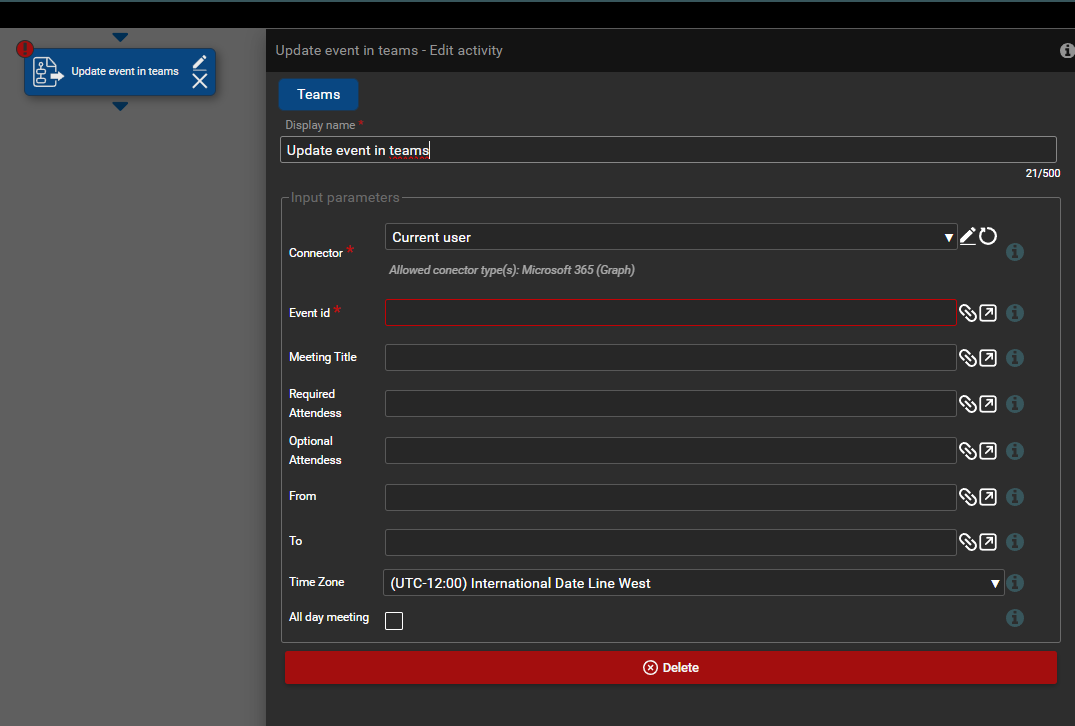
Task: Click link icon for Required Attendess
Action: point(967,404)
